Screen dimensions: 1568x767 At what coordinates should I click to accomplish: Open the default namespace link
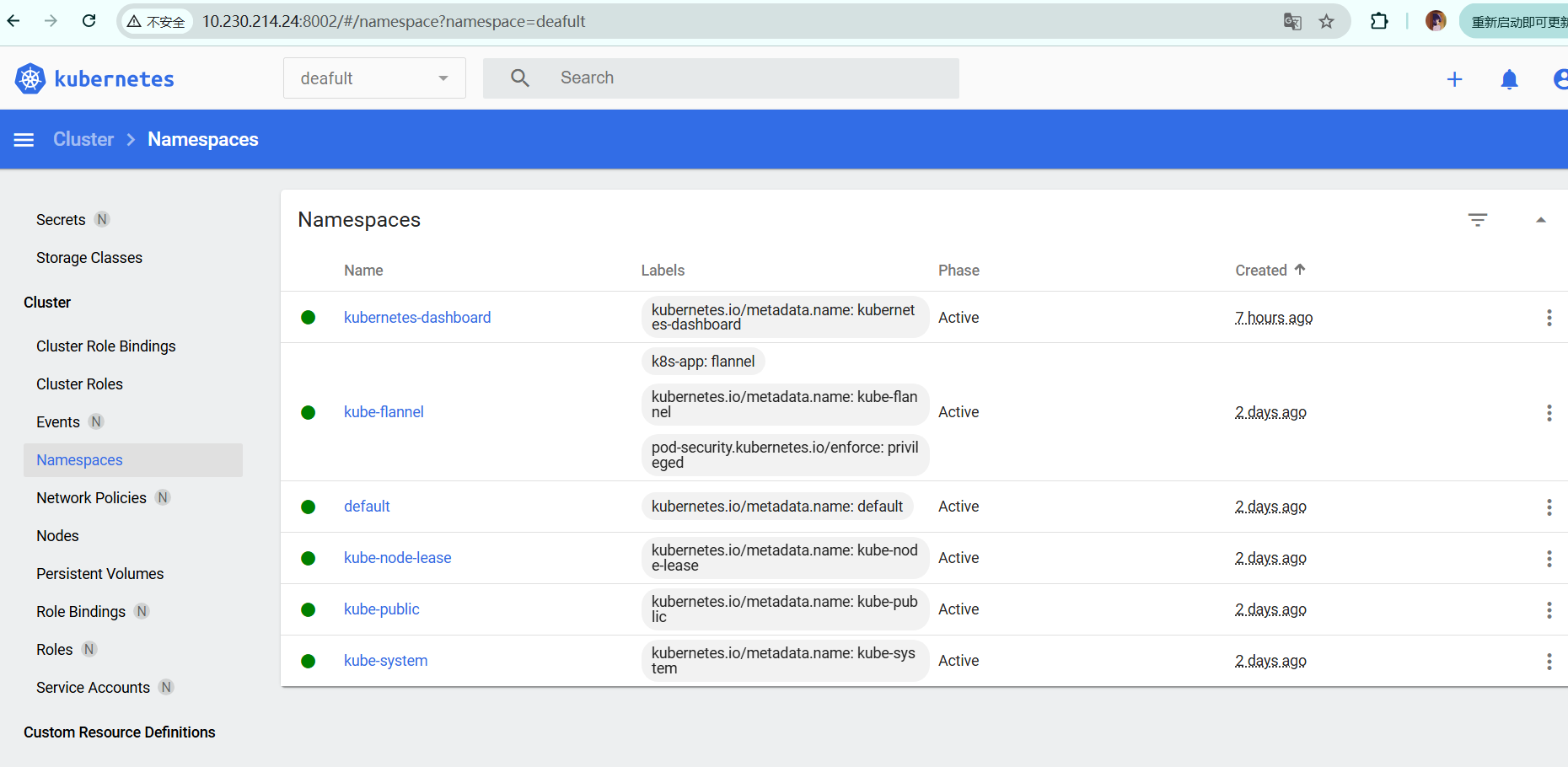coord(367,507)
